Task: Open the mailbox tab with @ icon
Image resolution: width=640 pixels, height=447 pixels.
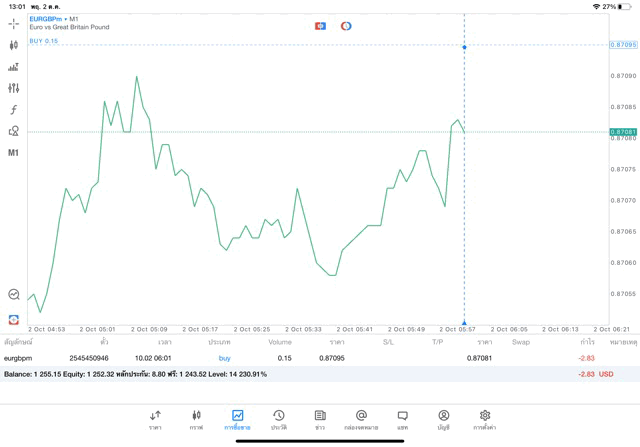Action: [x=361, y=420]
